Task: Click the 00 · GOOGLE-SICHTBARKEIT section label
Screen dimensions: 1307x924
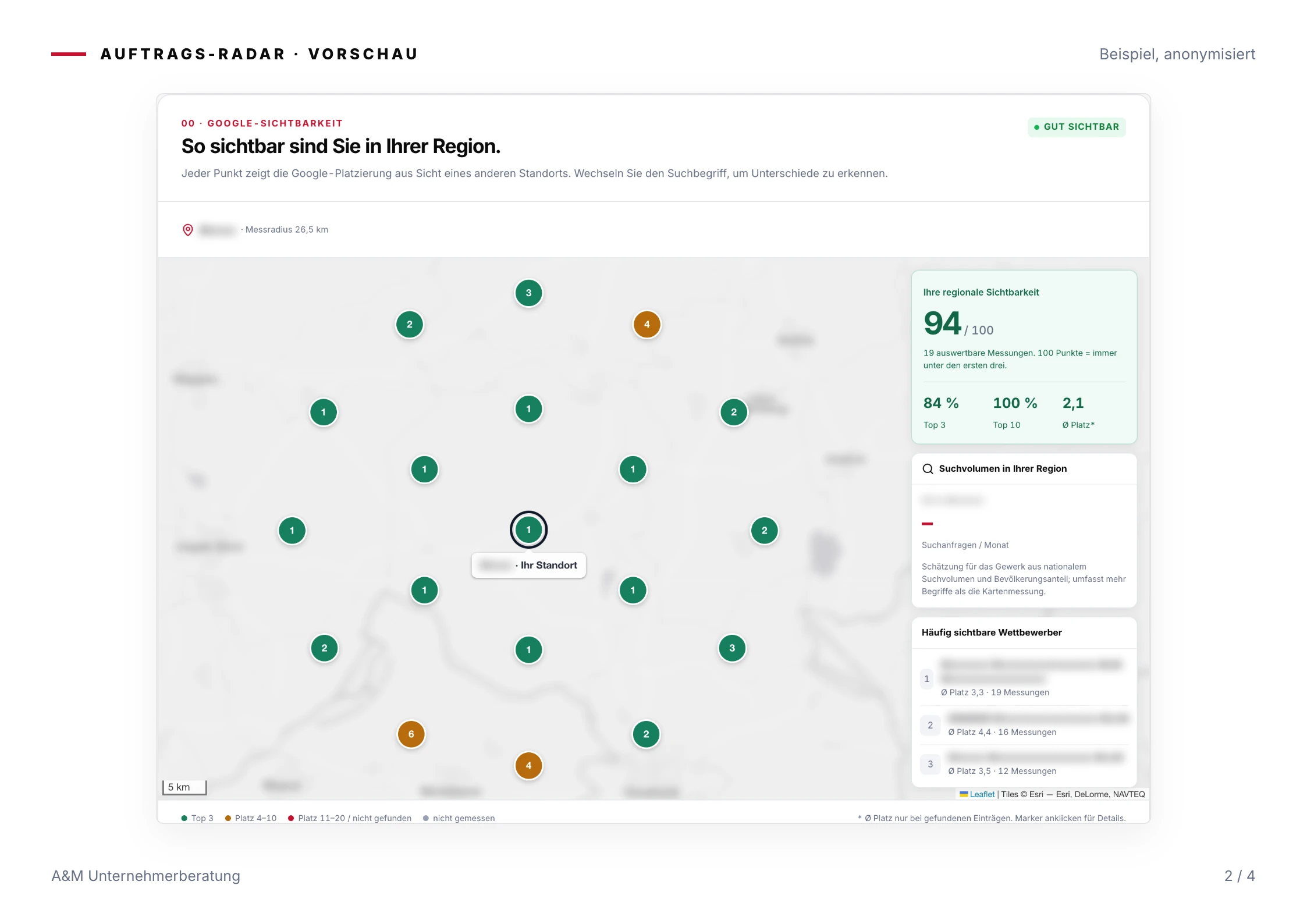Action: pyautogui.click(x=262, y=123)
